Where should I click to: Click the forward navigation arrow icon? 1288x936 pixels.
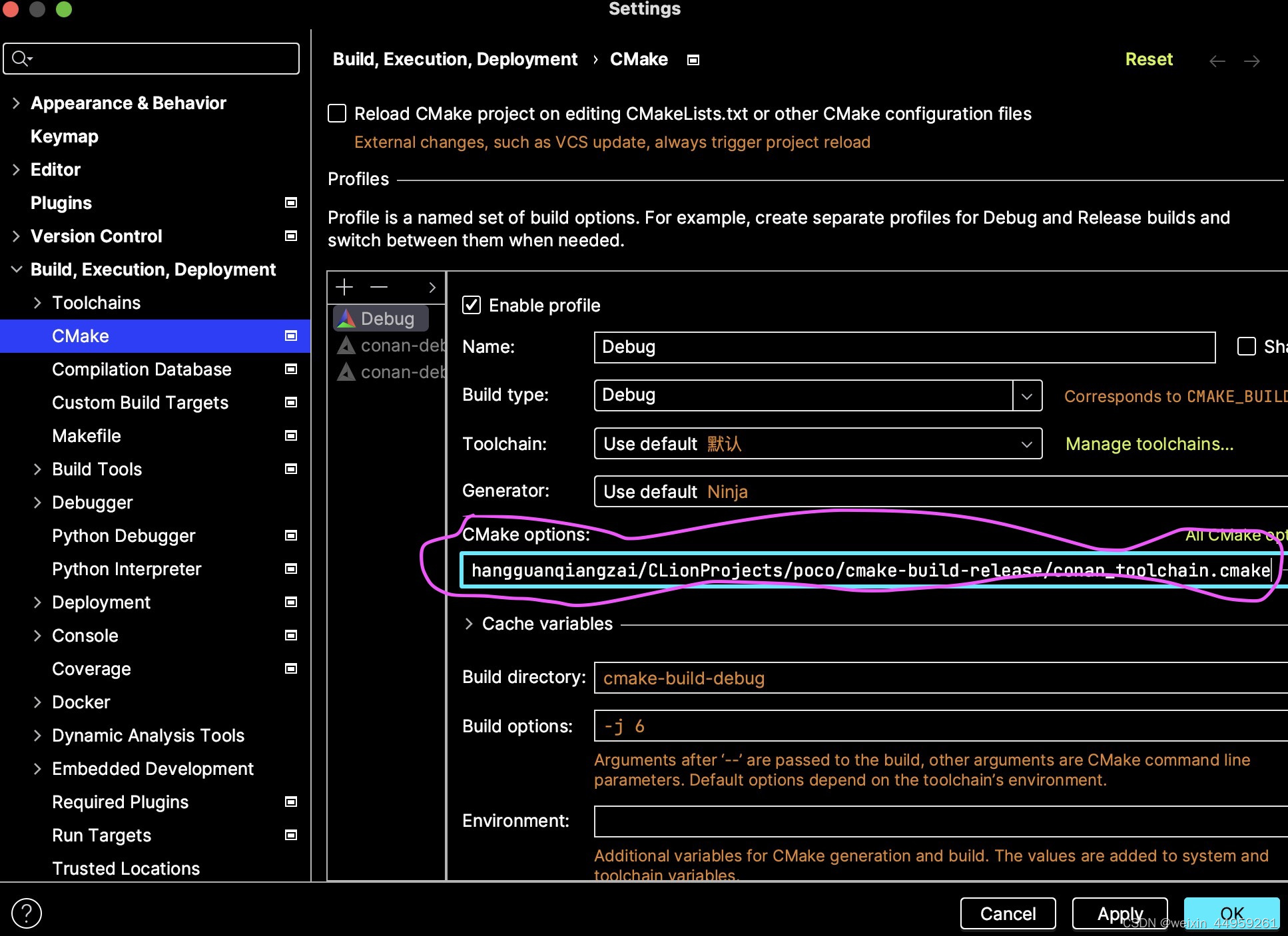coord(1252,61)
